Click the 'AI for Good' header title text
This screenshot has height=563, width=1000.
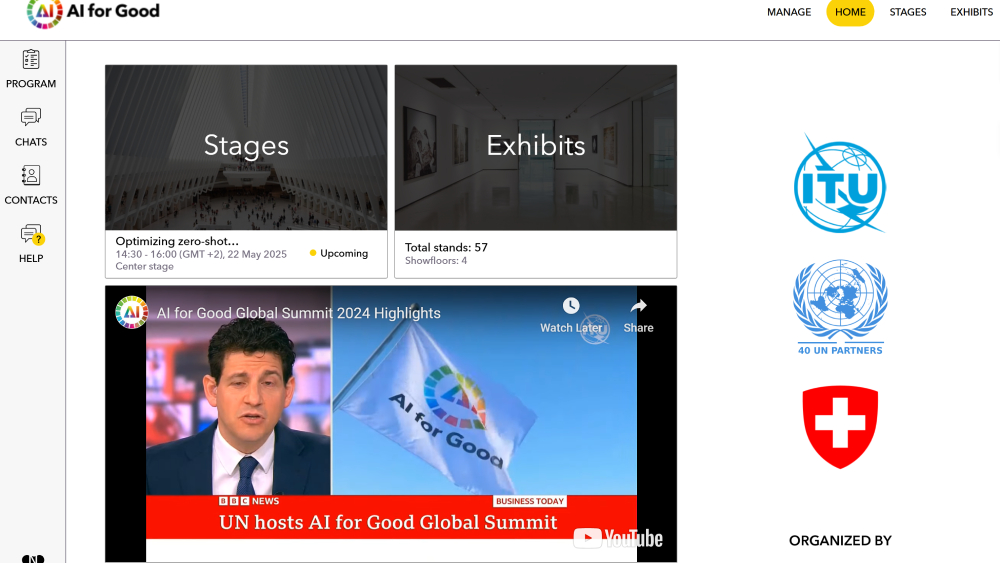pos(113,11)
